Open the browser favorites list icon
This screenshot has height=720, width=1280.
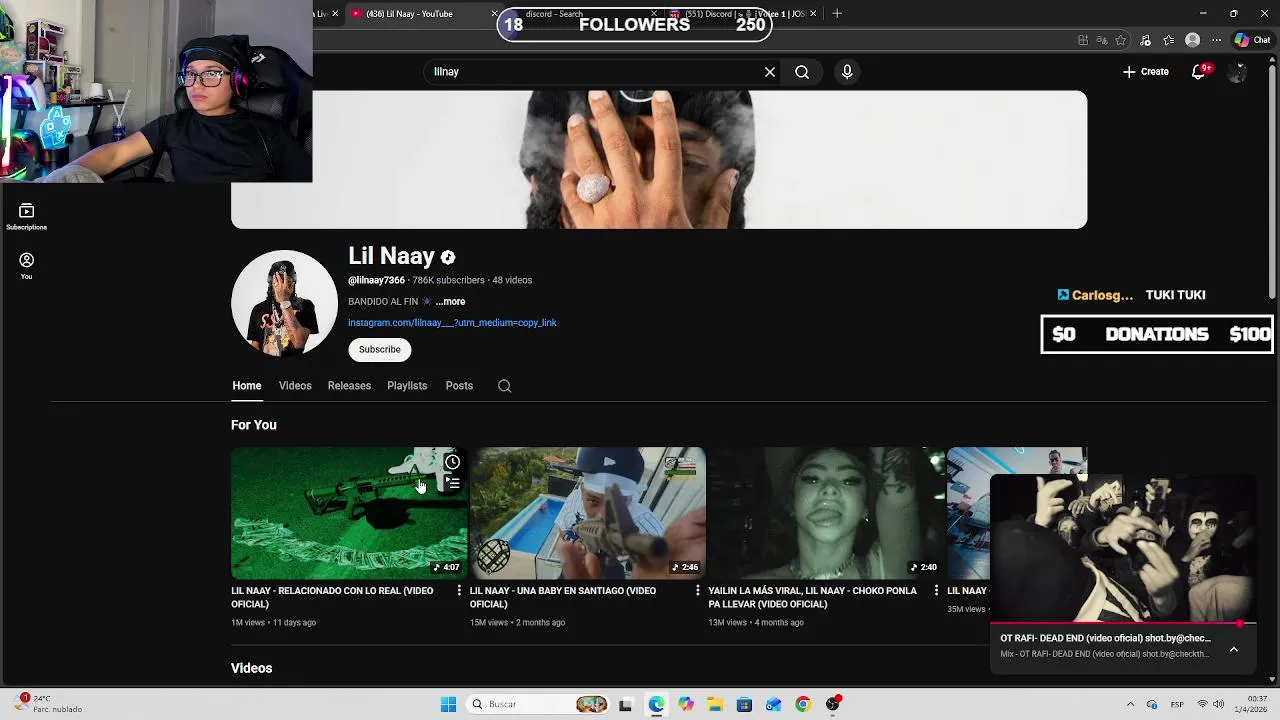pos(1169,40)
